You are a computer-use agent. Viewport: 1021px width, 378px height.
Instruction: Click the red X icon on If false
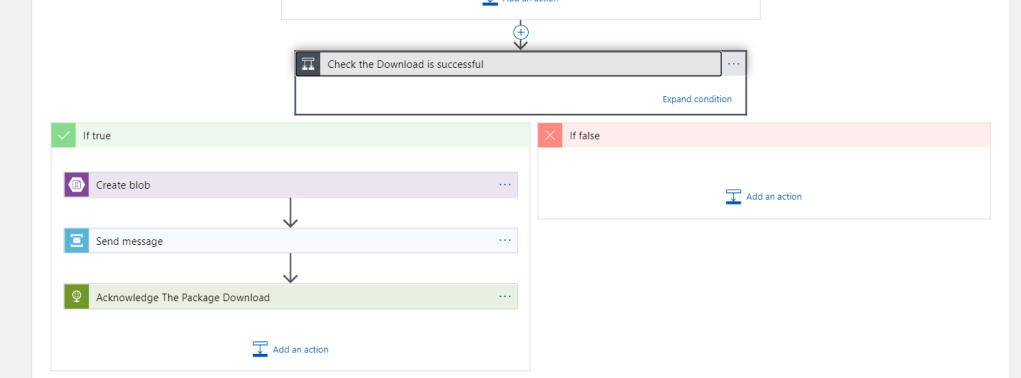coord(550,135)
